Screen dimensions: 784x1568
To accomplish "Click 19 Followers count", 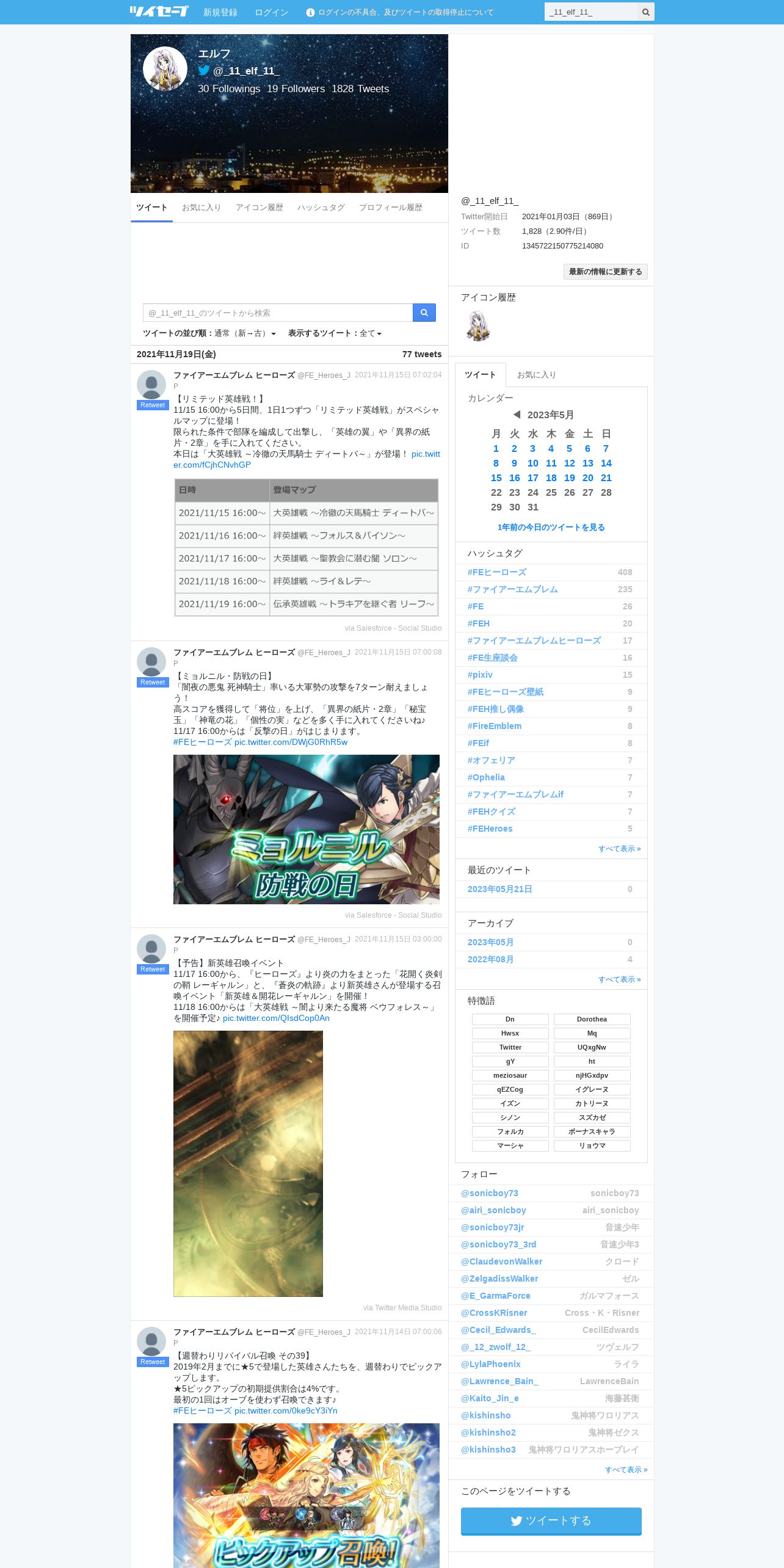I will (296, 89).
